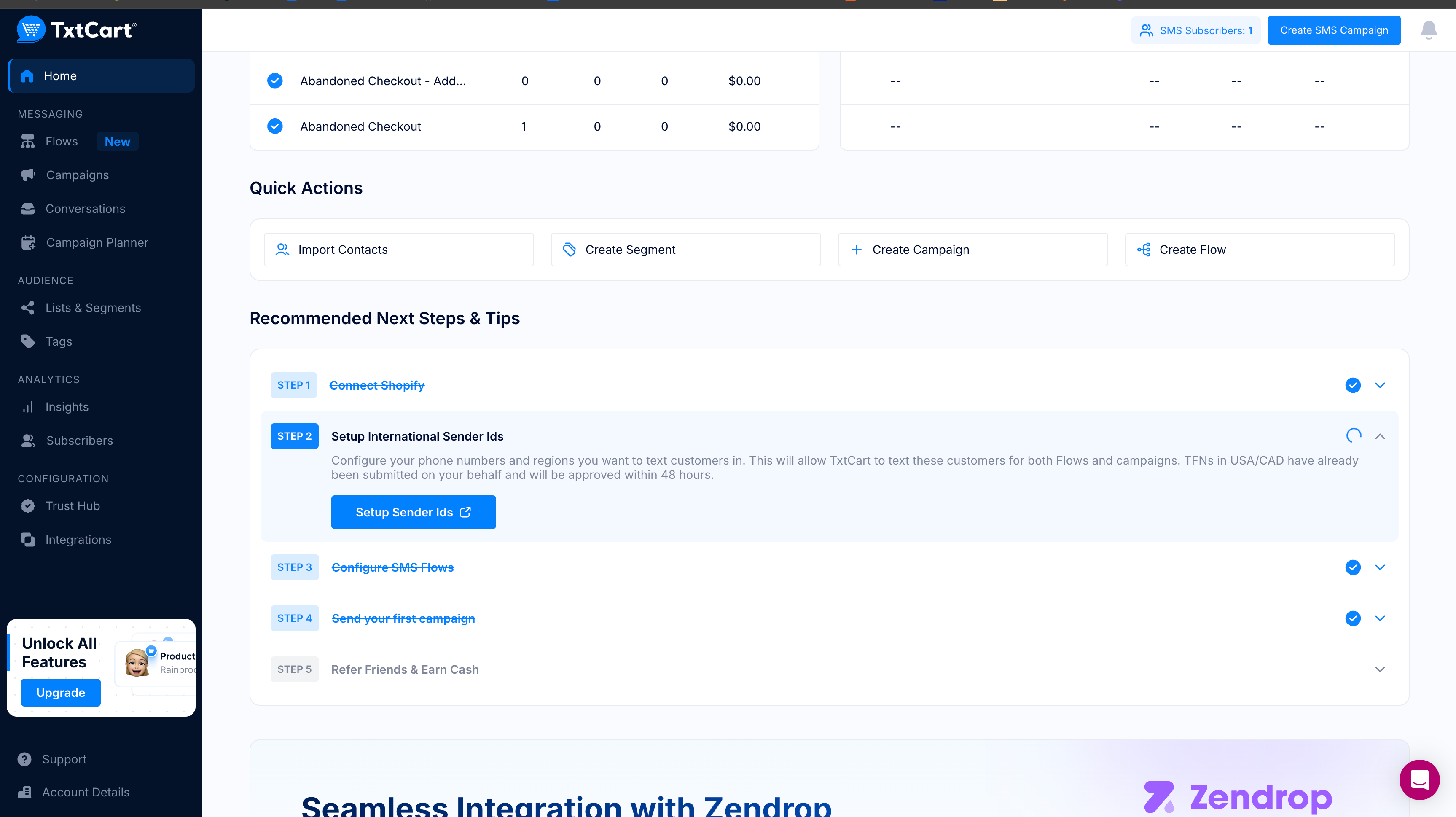Expand the Step 3 Configure SMS Flows chevron
Viewport: 1456px width, 817px height.
tap(1380, 567)
